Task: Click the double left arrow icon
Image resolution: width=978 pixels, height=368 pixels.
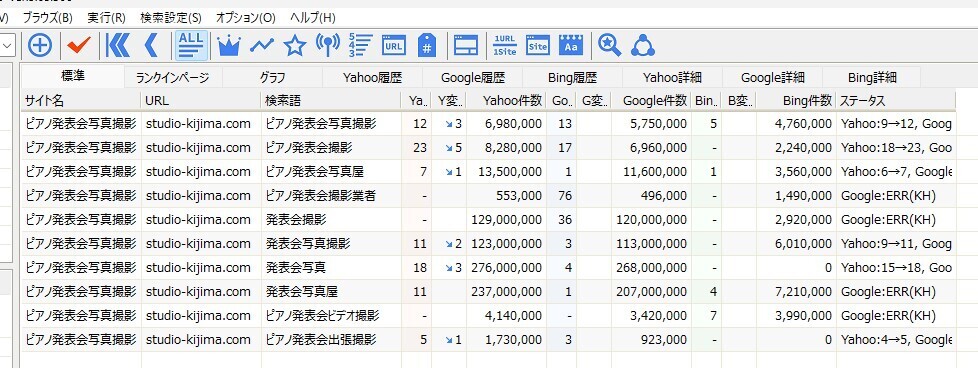Action: 117,46
